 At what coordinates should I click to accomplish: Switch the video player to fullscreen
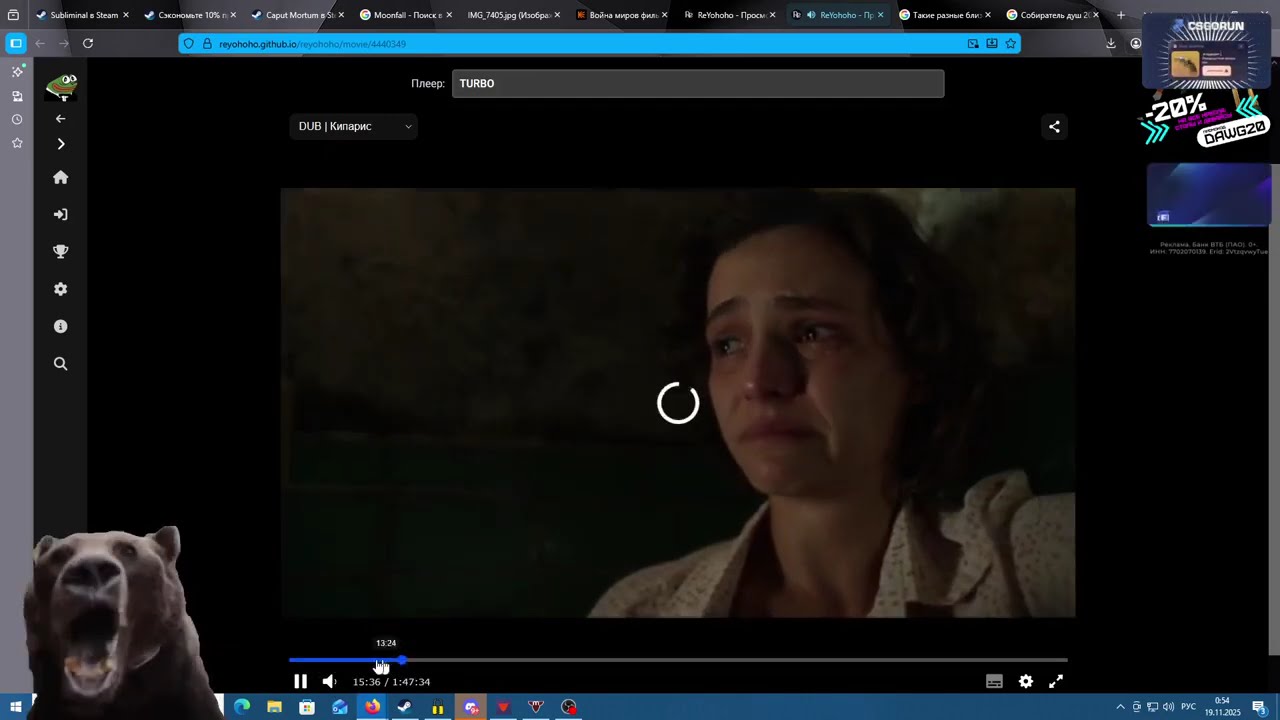pyautogui.click(x=1055, y=681)
